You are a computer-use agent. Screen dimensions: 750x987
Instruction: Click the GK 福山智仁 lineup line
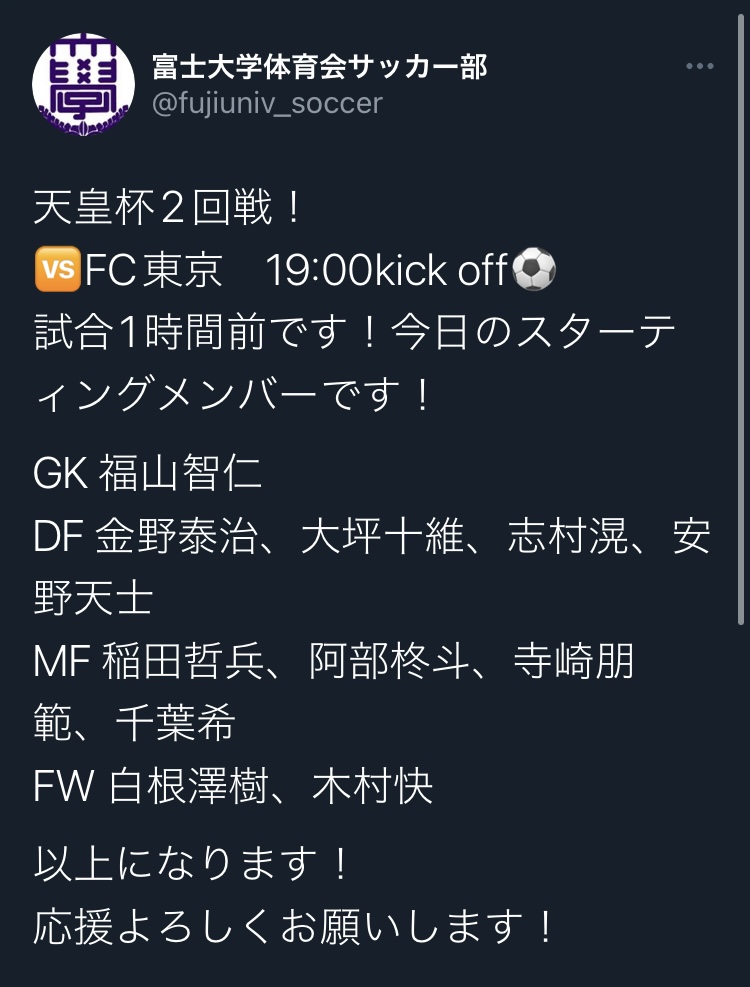147,473
